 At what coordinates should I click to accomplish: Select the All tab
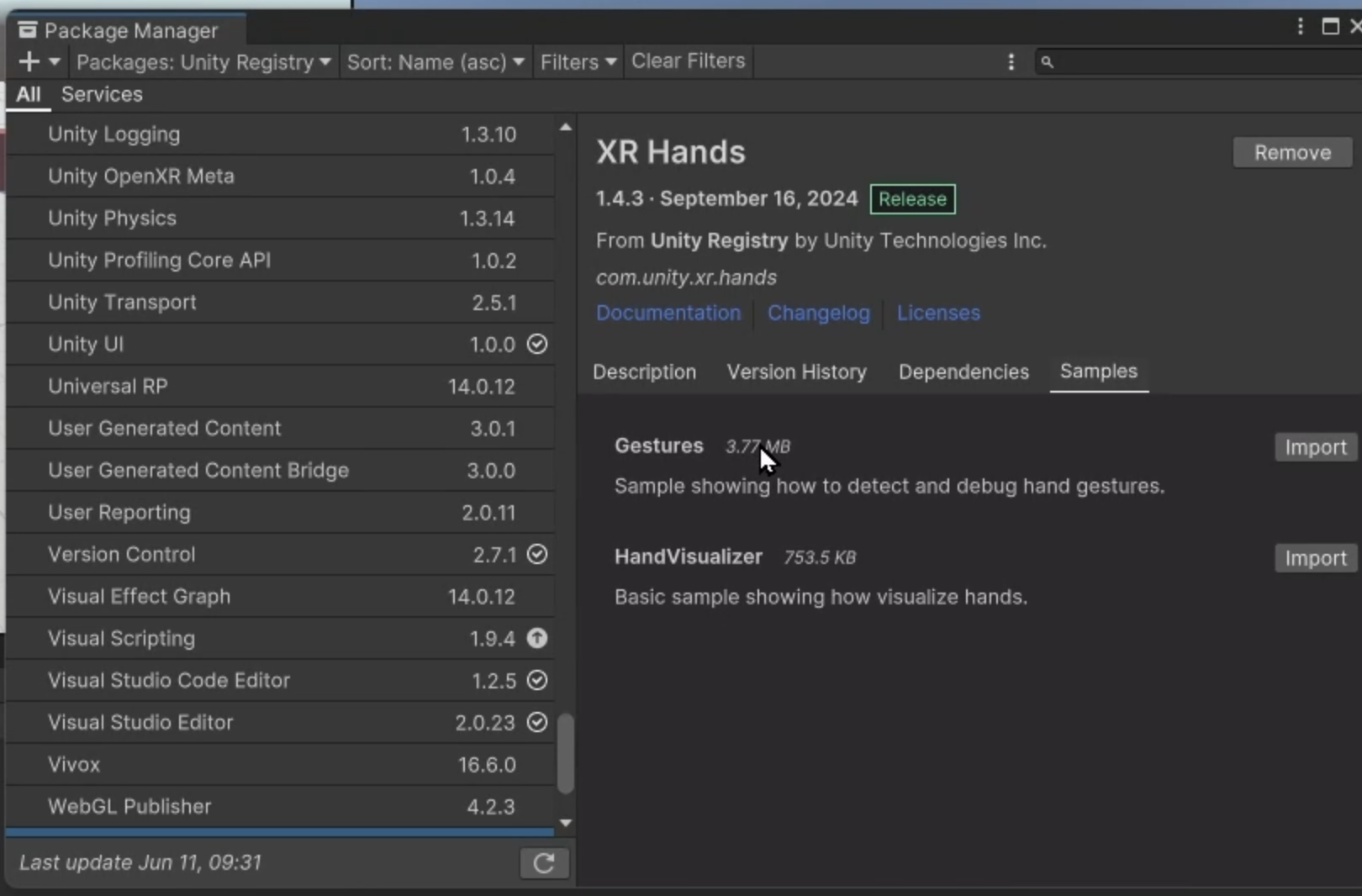tap(28, 94)
